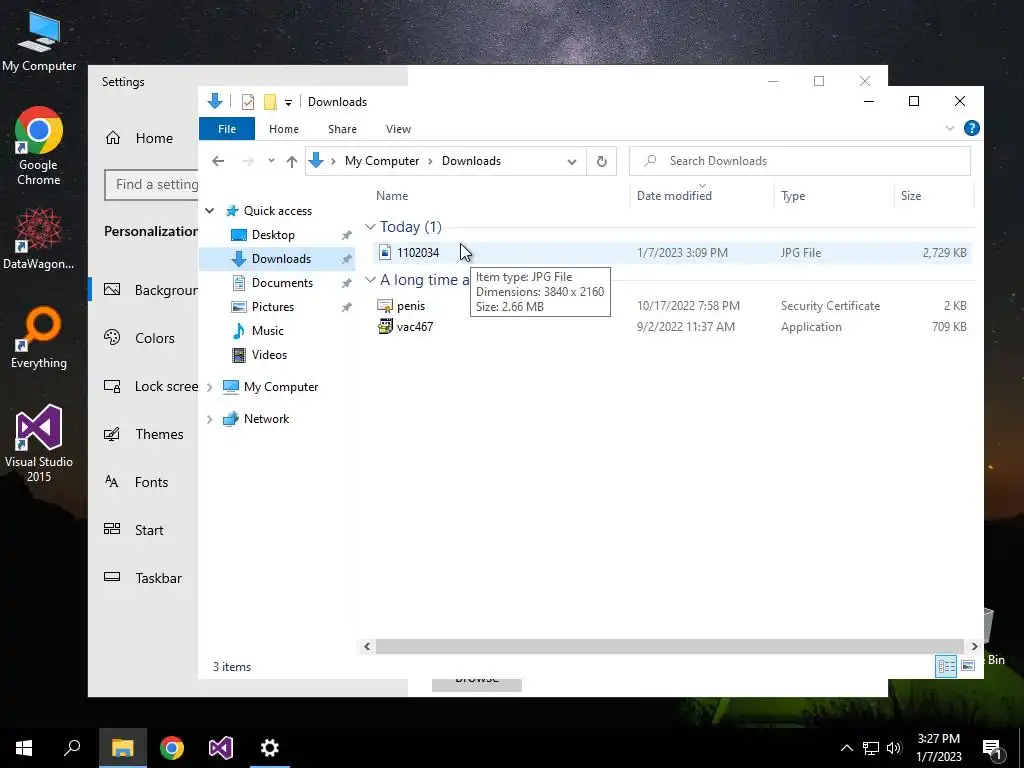Switch to Details view layout
The height and width of the screenshot is (768, 1024).
946,666
